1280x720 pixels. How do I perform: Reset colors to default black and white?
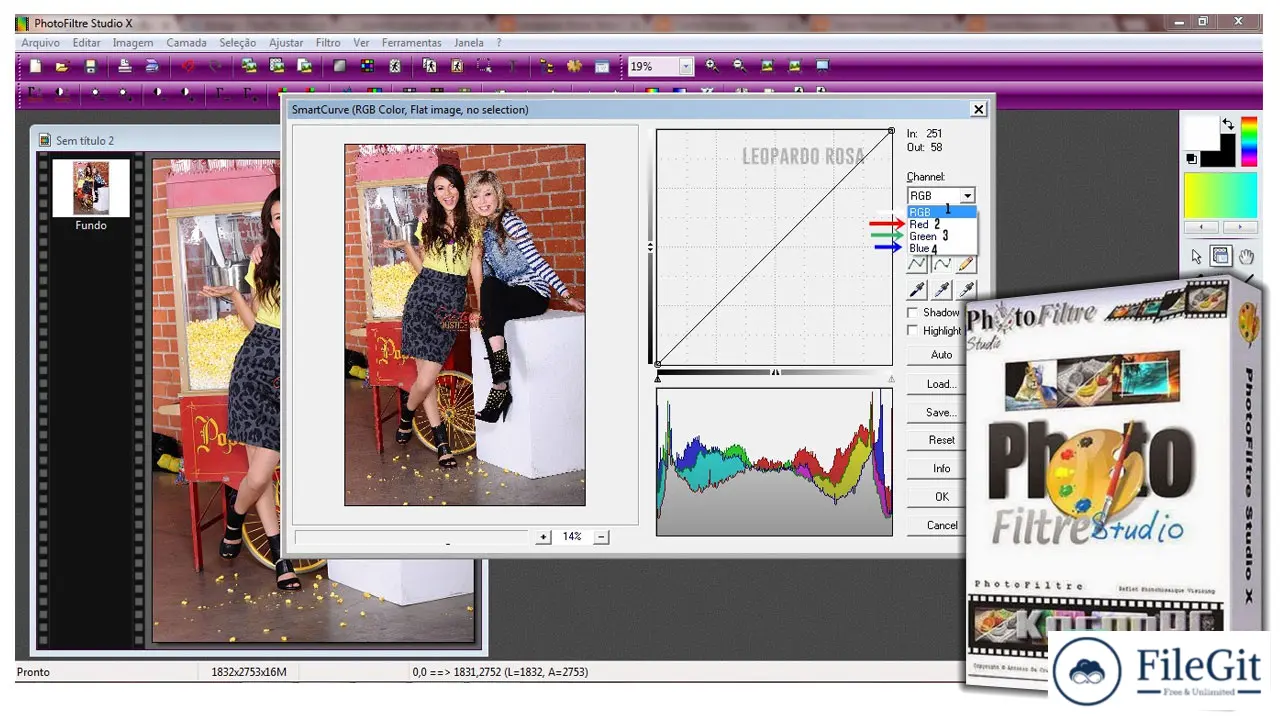[x=1191, y=159]
